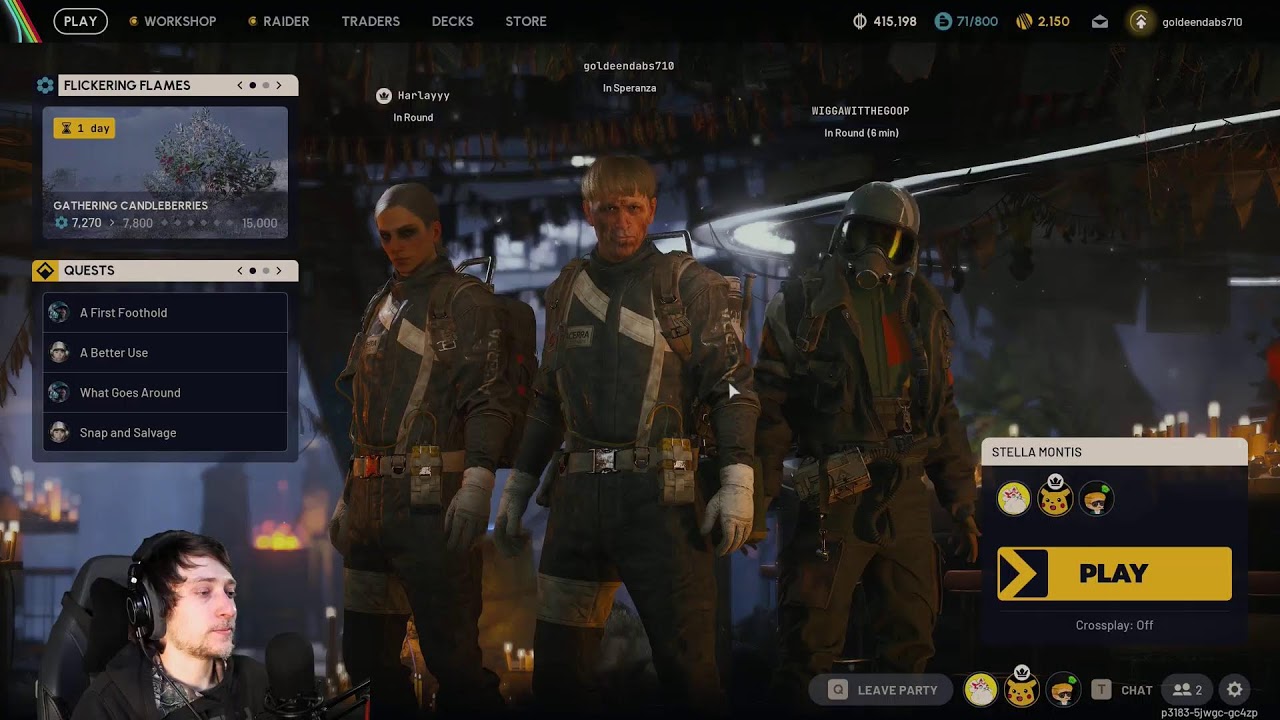
Task: Select player name WIGGAWITTHEGOOP
Action: [x=860, y=111]
